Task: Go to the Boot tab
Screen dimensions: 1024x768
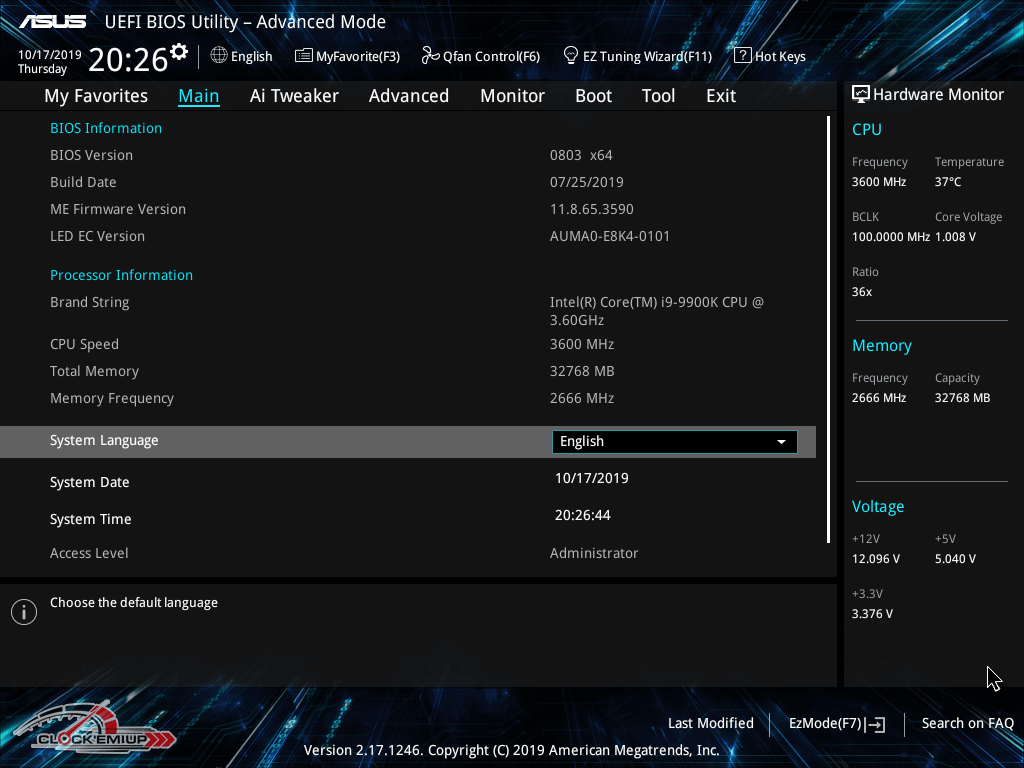Action: click(x=593, y=96)
